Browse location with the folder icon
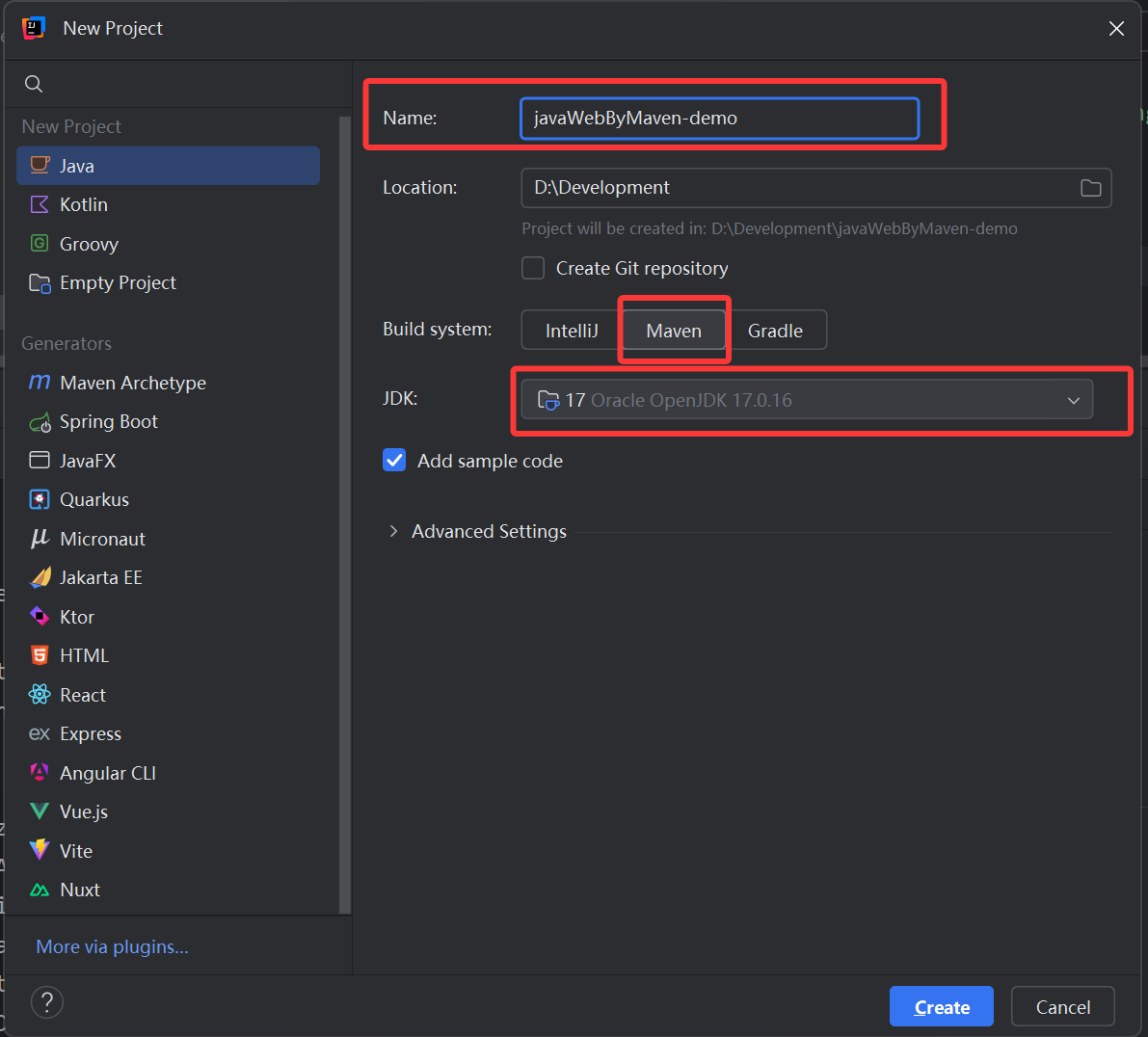 coord(1091,187)
